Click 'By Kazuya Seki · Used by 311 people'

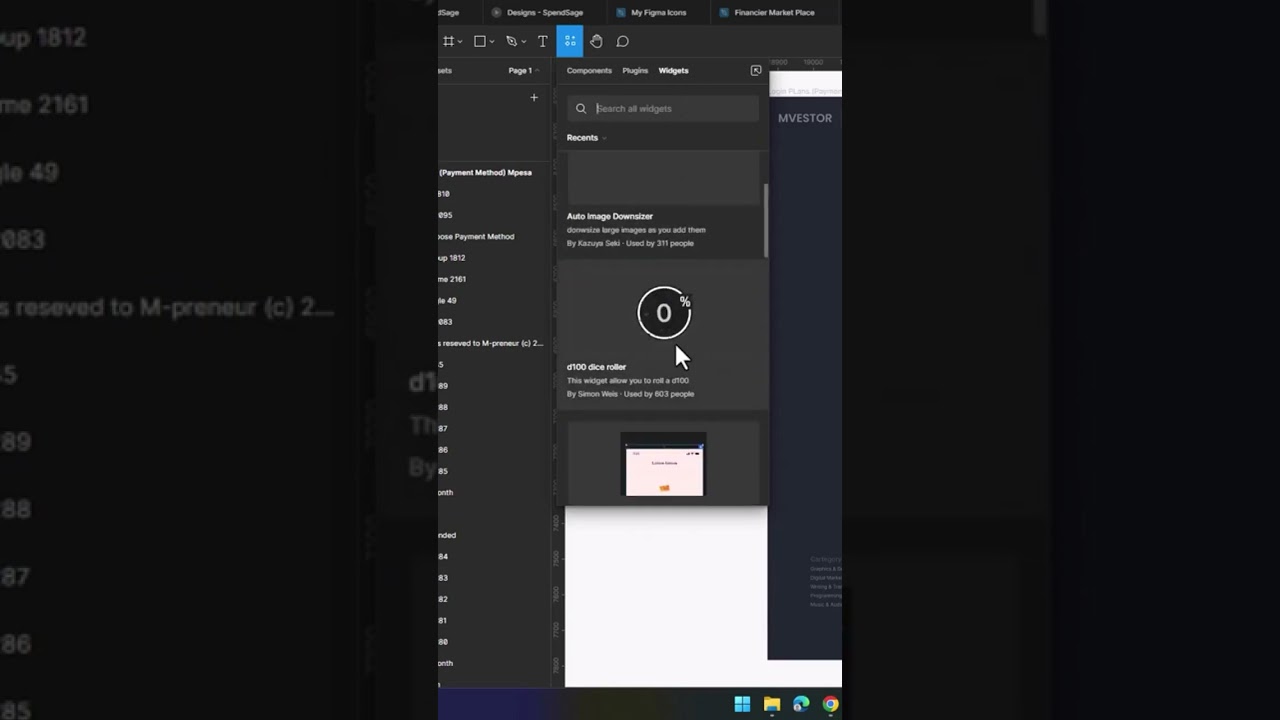(x=630, y=243)
